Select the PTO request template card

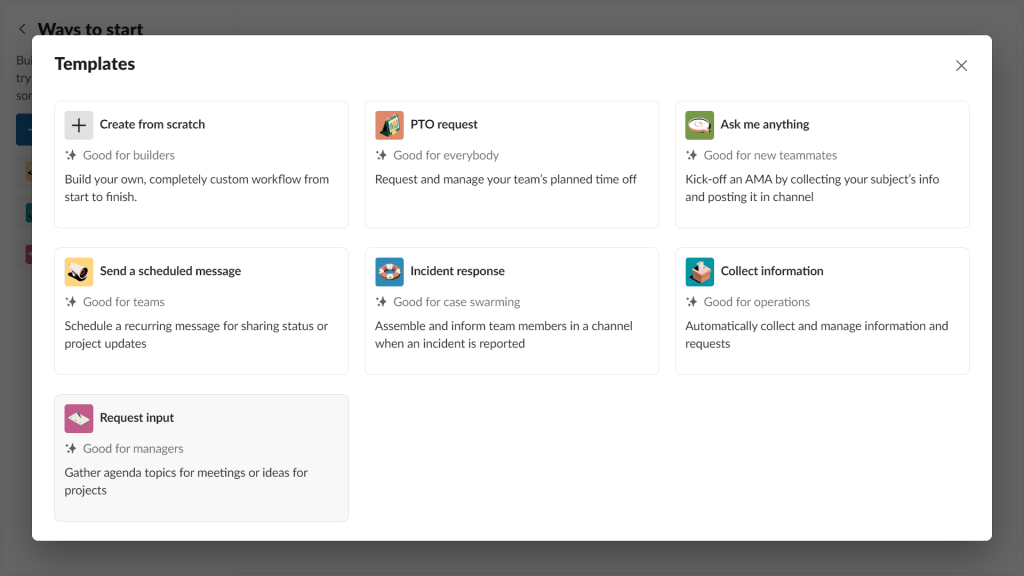point(511,164)
